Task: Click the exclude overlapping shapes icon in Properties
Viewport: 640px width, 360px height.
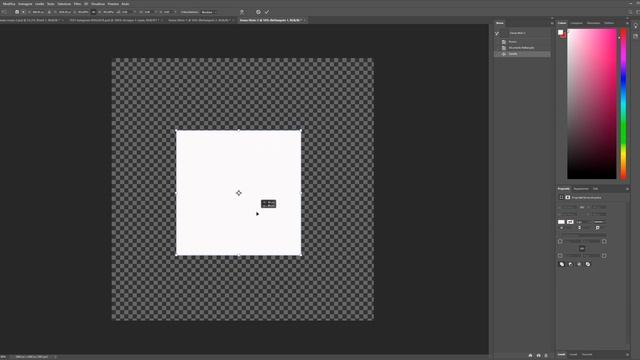Action: (x=588, y=264)
